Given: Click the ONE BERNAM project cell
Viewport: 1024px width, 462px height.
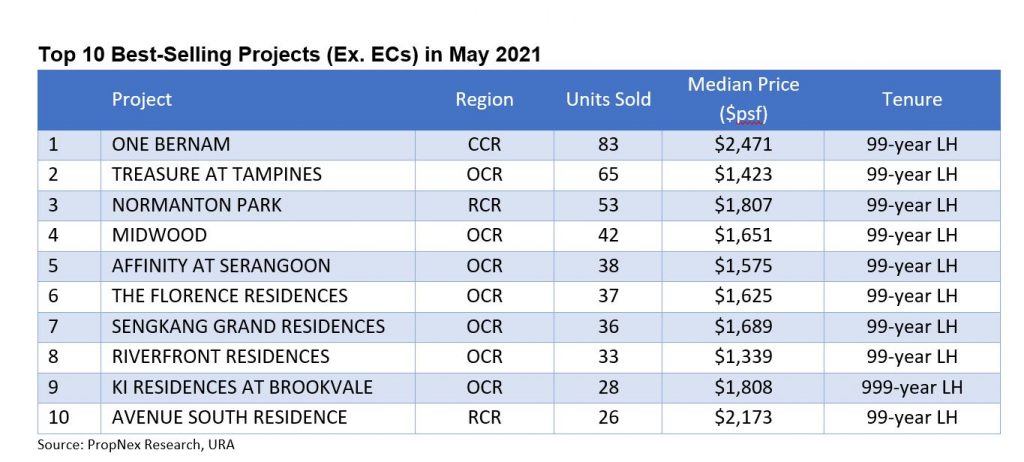Looking at the screenshot, I should (x=172, y=144).
